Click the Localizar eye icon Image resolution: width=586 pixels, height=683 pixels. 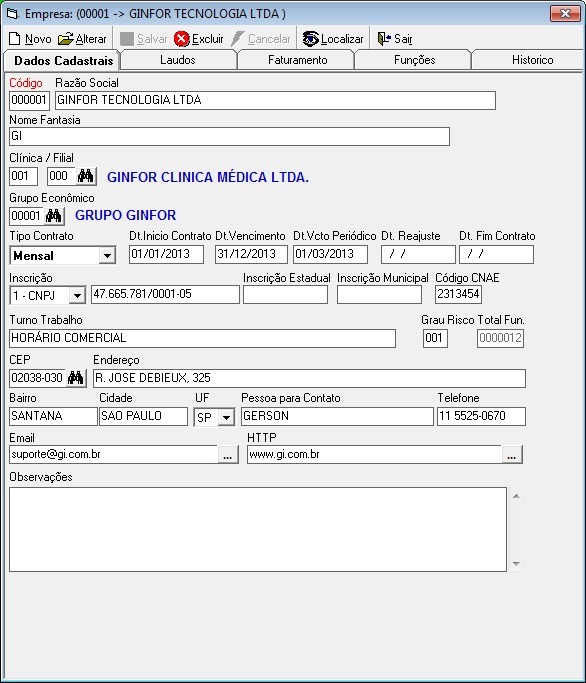(311, 39)
